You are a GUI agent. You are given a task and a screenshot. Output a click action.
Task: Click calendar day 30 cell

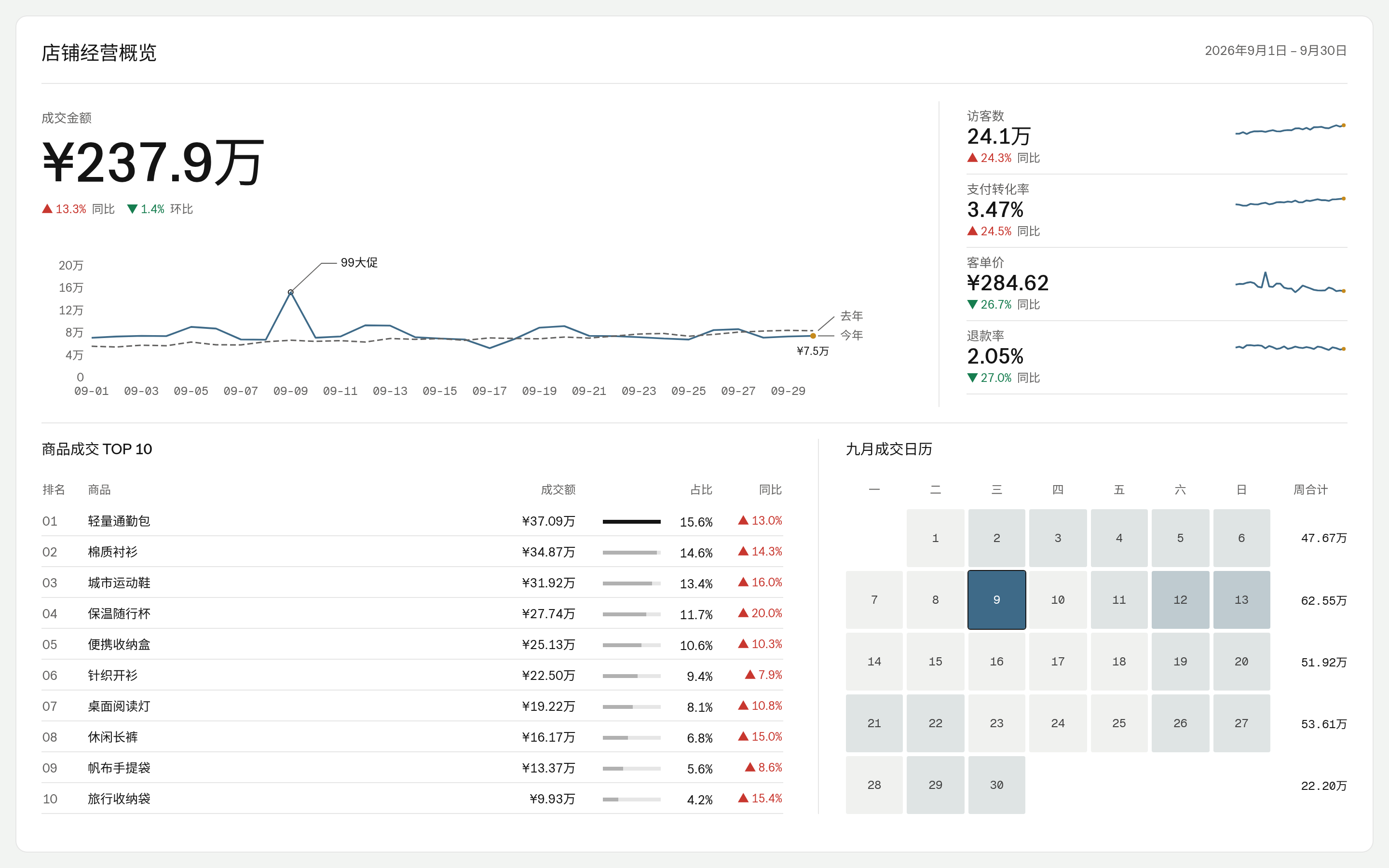click(996, 785)
